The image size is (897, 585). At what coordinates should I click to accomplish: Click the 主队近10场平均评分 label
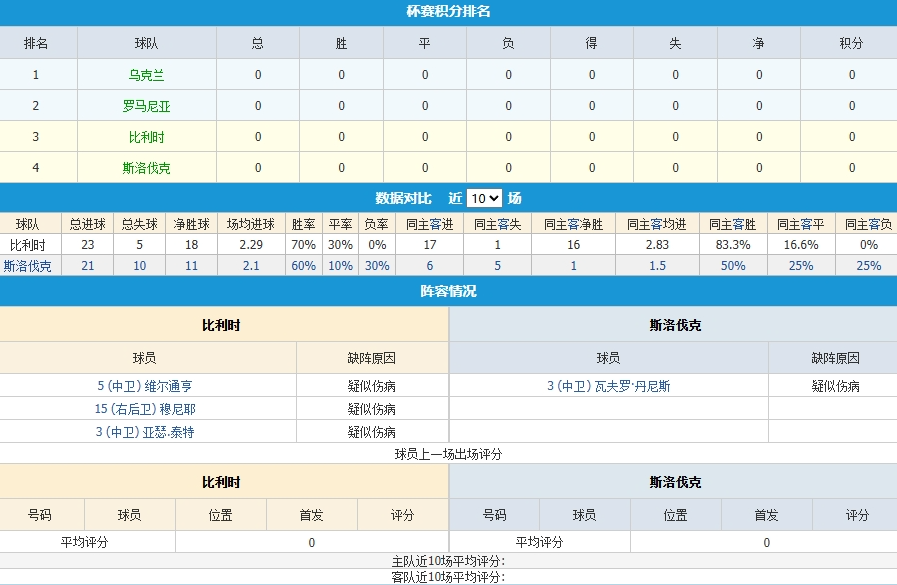click(448, 562)
